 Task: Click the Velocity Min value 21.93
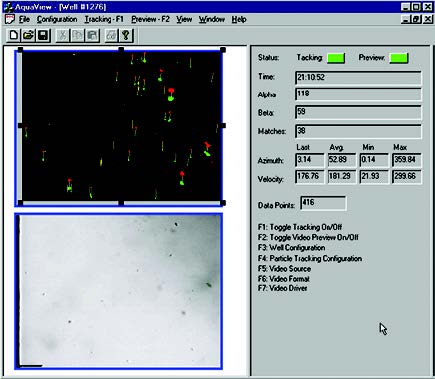374,177
